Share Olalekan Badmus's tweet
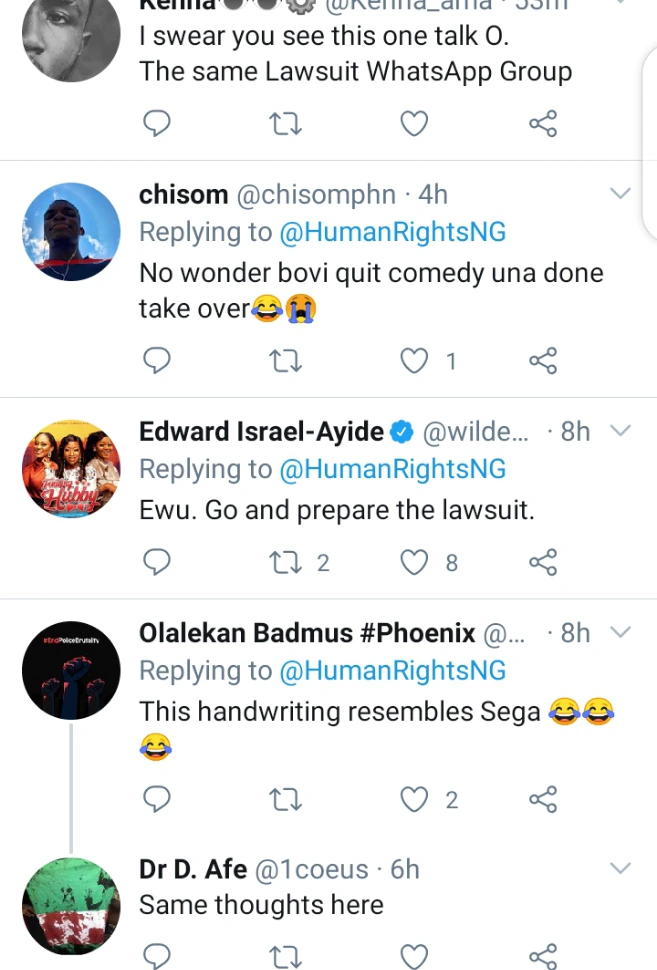Image resolution: width=657 pixels, height=970 pixels. pos(542,799)
